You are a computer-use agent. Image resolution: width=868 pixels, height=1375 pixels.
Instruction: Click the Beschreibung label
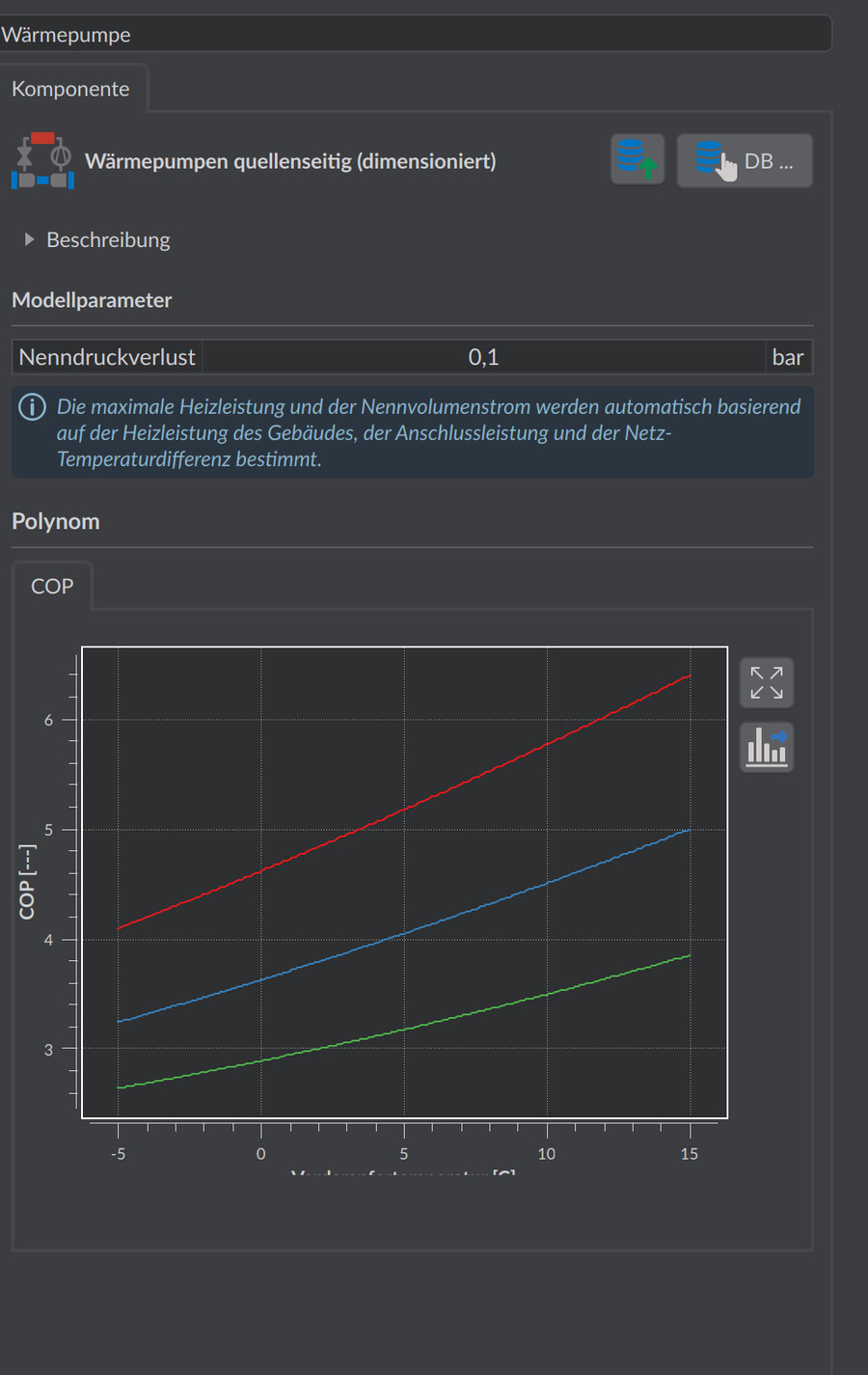pyautogui.click(x=108, y=239)
